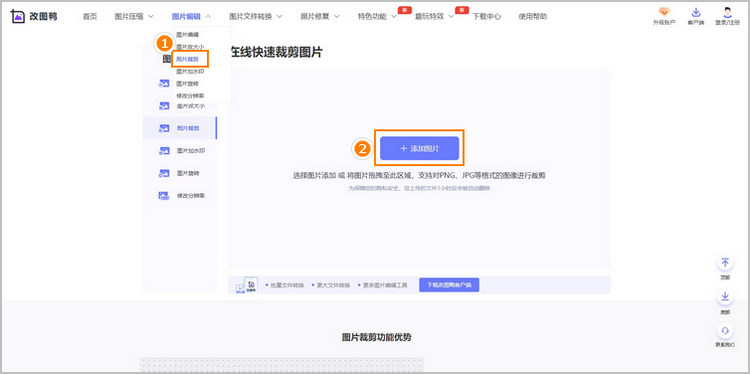Click the sidebar 图片改大小 icon

pos(164,106)
